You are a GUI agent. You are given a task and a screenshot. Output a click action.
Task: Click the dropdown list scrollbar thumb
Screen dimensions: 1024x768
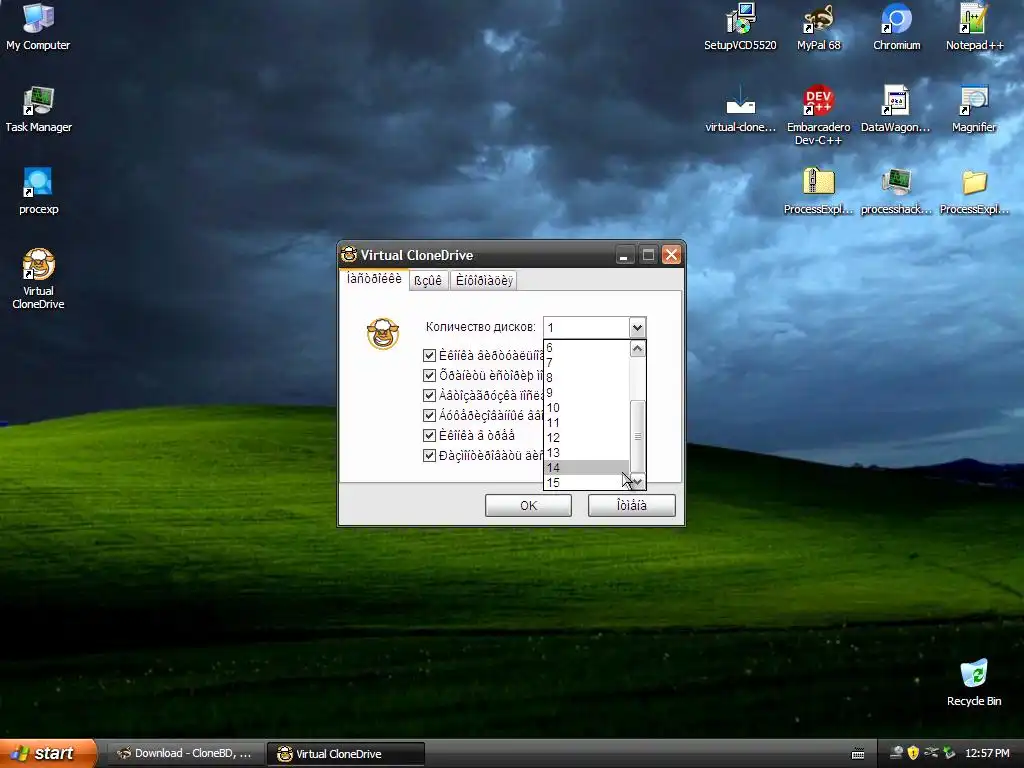pos(637,436)
